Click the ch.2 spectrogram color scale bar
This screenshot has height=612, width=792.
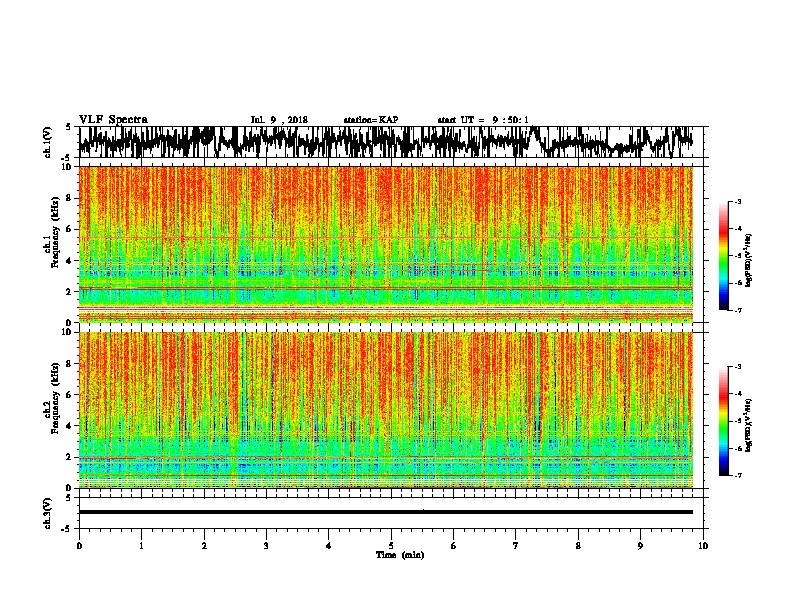pyautogui.click(x=724, y=421)
